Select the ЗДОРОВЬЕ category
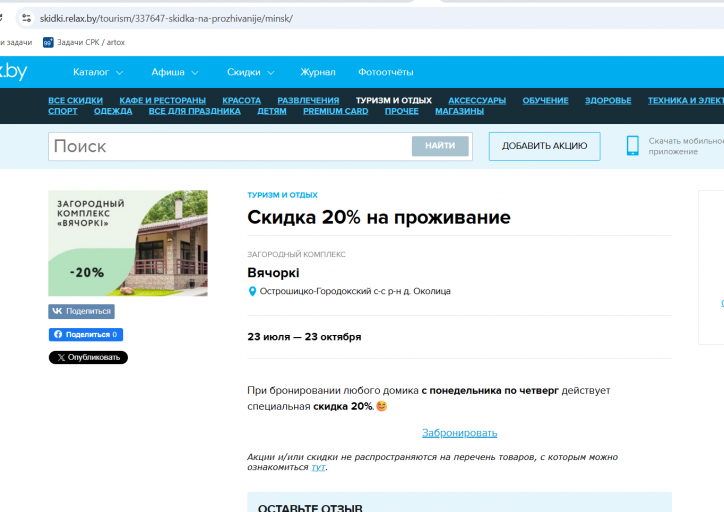 coord(608,101)
